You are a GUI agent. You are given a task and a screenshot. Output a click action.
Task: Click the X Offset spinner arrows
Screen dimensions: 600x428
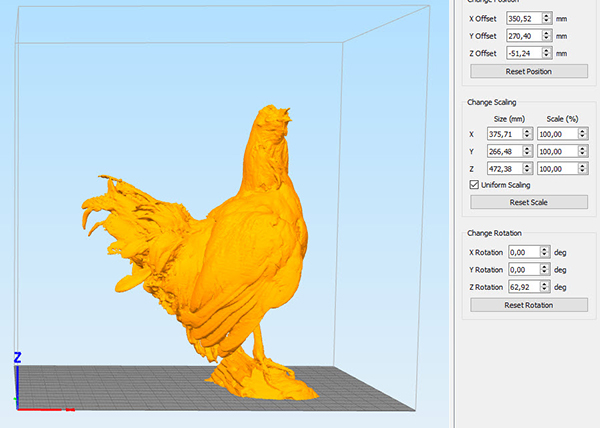point(546,18)
